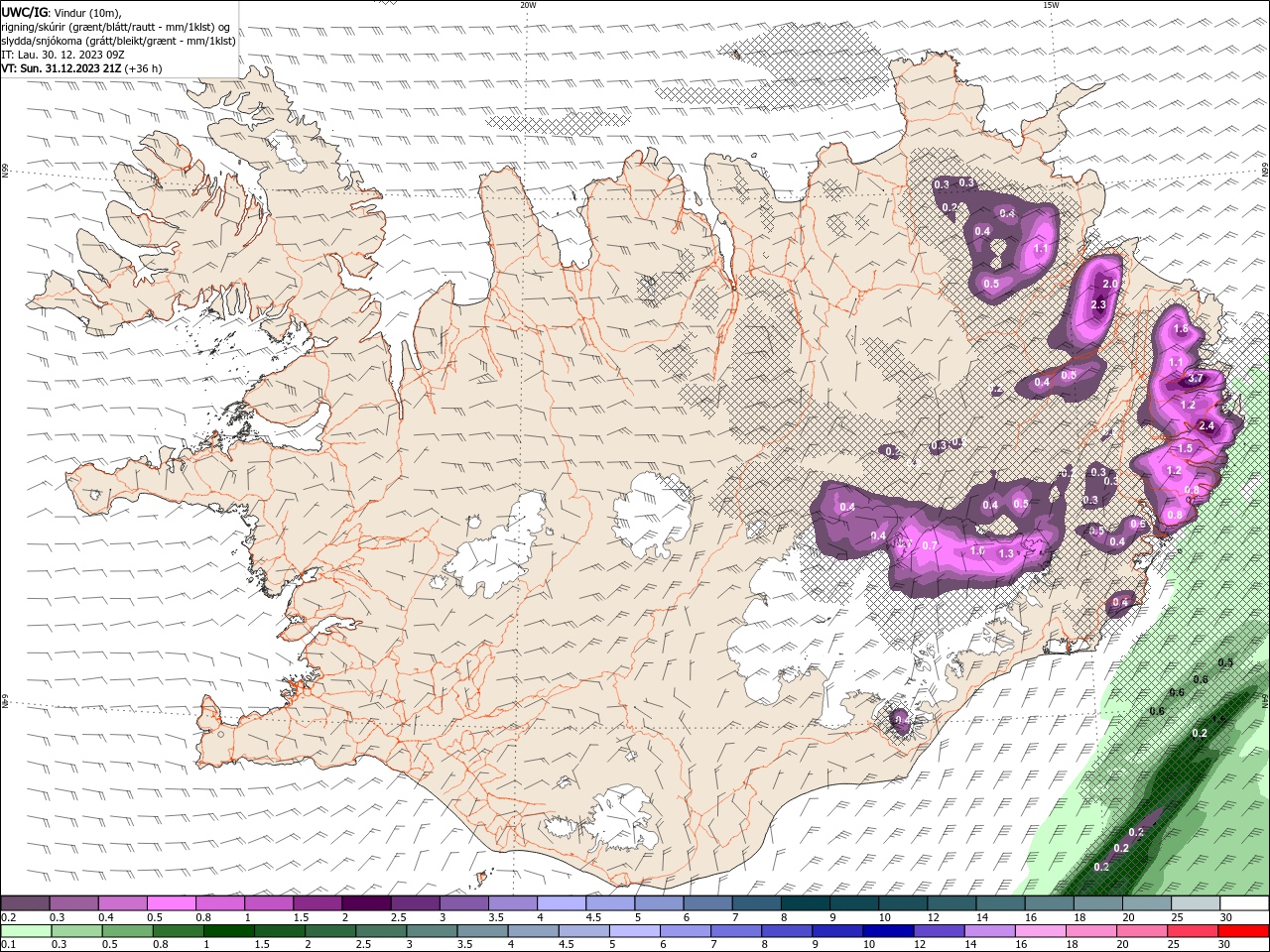This screenshot has height=952, width=1270.
Task: Click the '20W' longitude label at top
Action: point(528,5)
